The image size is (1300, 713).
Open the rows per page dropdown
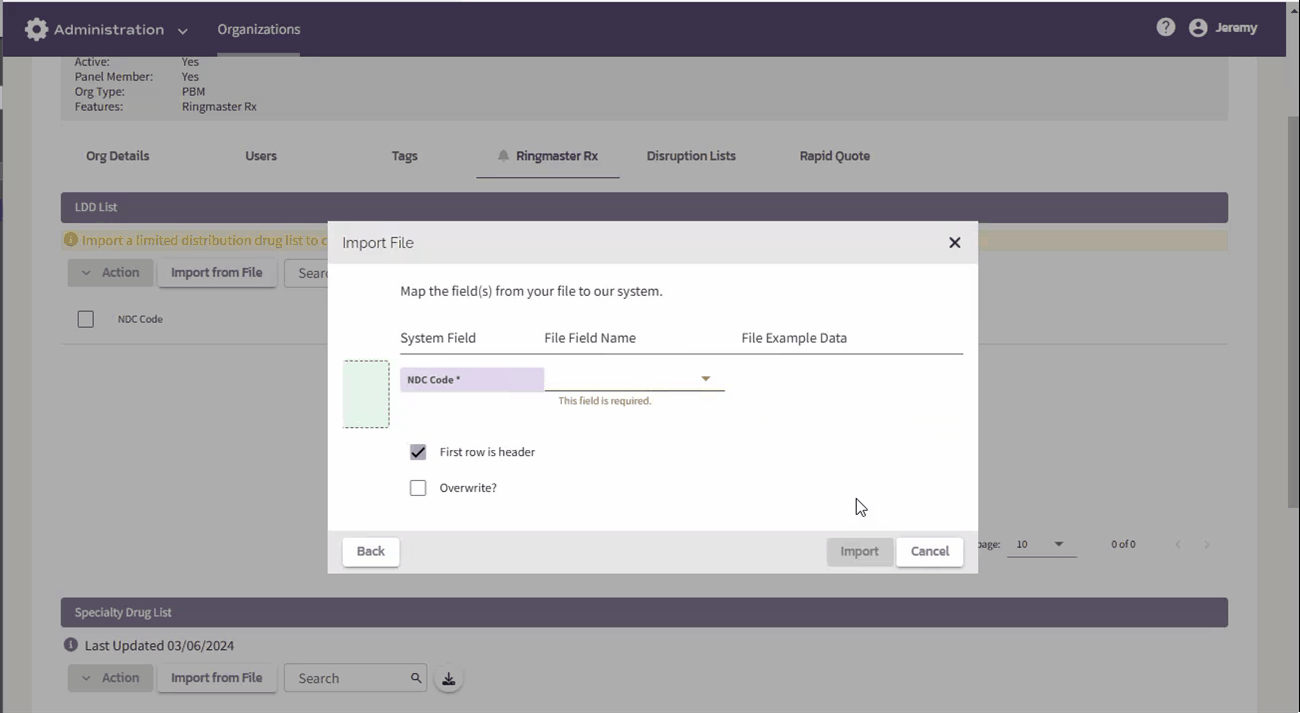pyautogui.click(x=1041, y=545)
